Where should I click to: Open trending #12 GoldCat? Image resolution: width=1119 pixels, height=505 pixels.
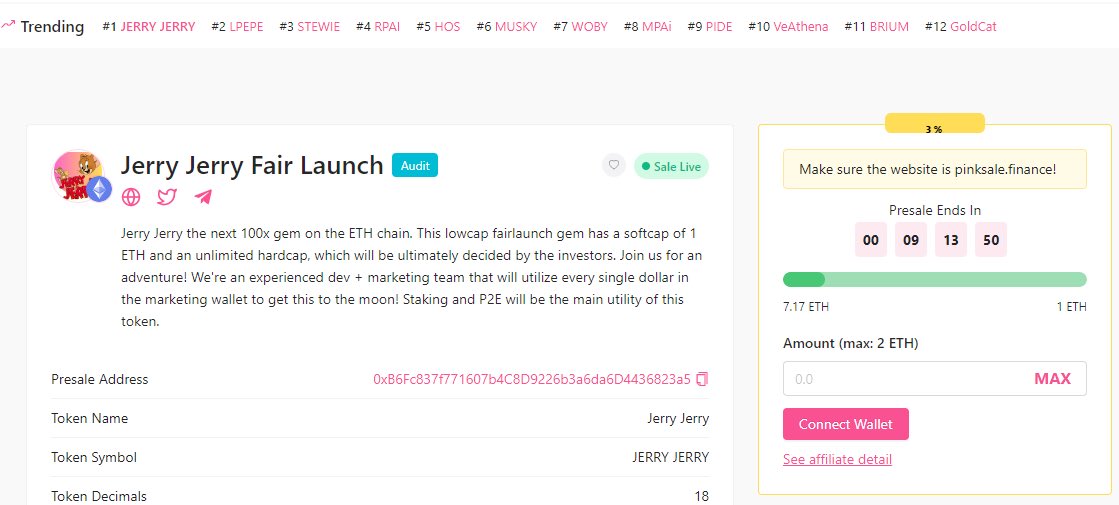point(961,27)
